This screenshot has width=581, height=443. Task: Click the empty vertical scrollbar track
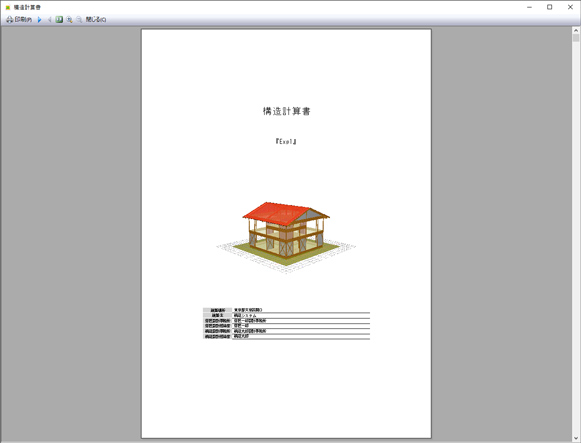click(576, 237)
